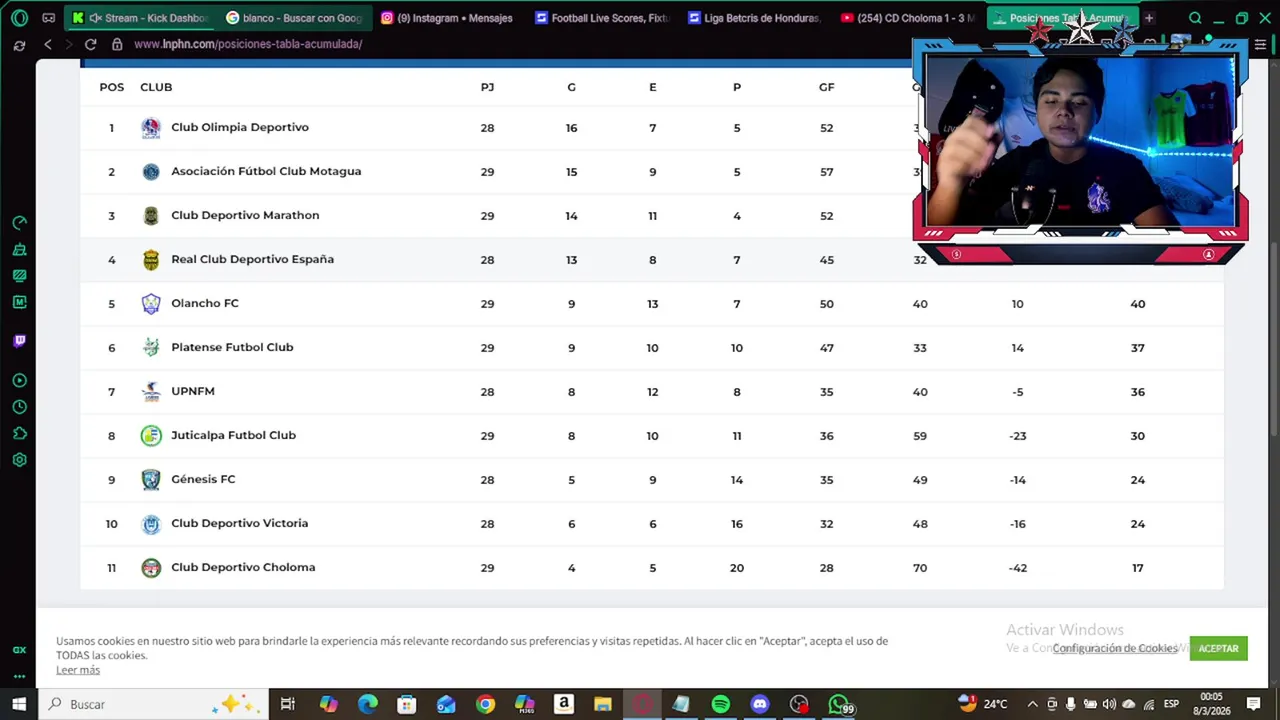The image size is (1280, 720).
Task: Click Juticalpa Futbol Club name
Action: [x=233, y=435]
